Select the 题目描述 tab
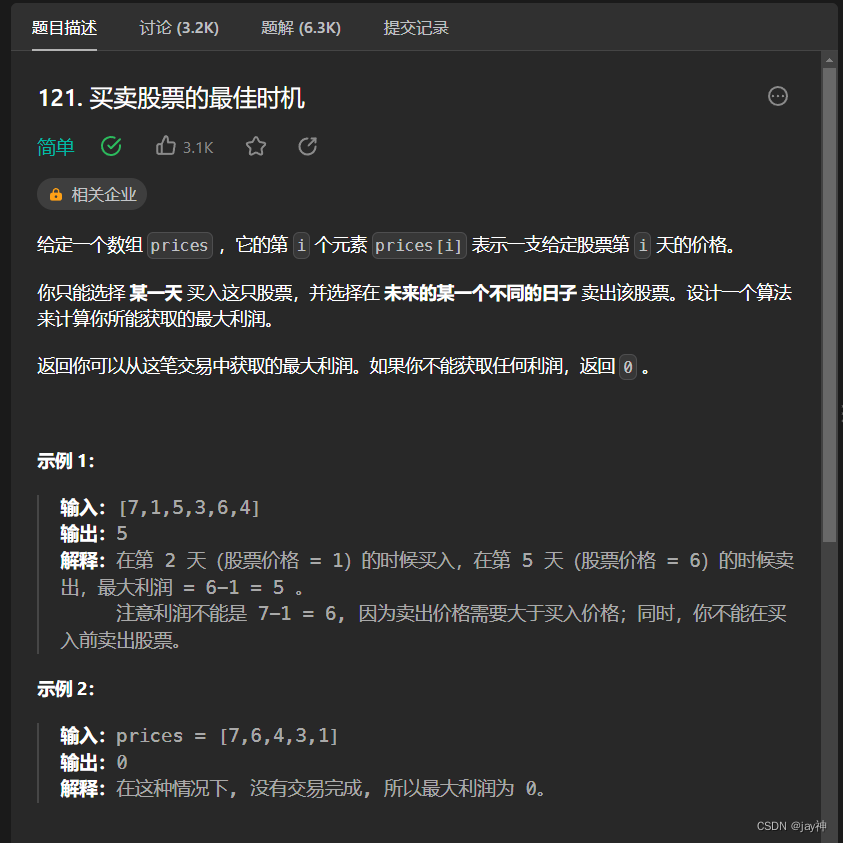The image size is (843, 843). tap(65, 28)
